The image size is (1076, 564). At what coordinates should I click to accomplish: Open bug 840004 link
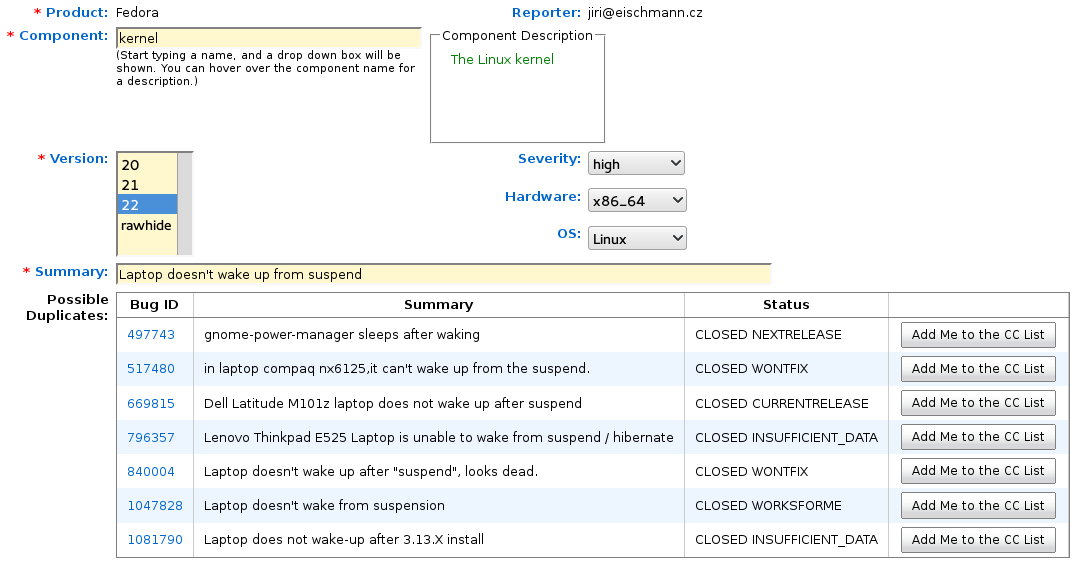point(151,471)
